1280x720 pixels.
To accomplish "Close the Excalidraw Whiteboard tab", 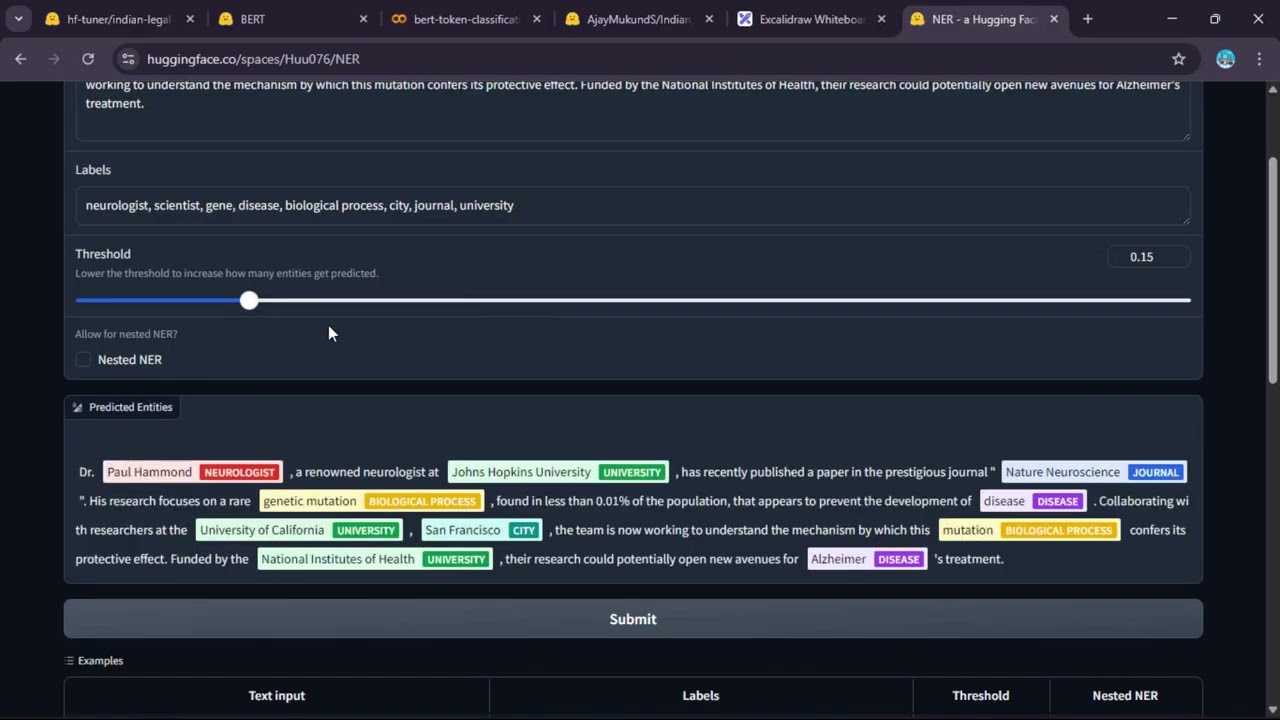I will tap(881, 19).
